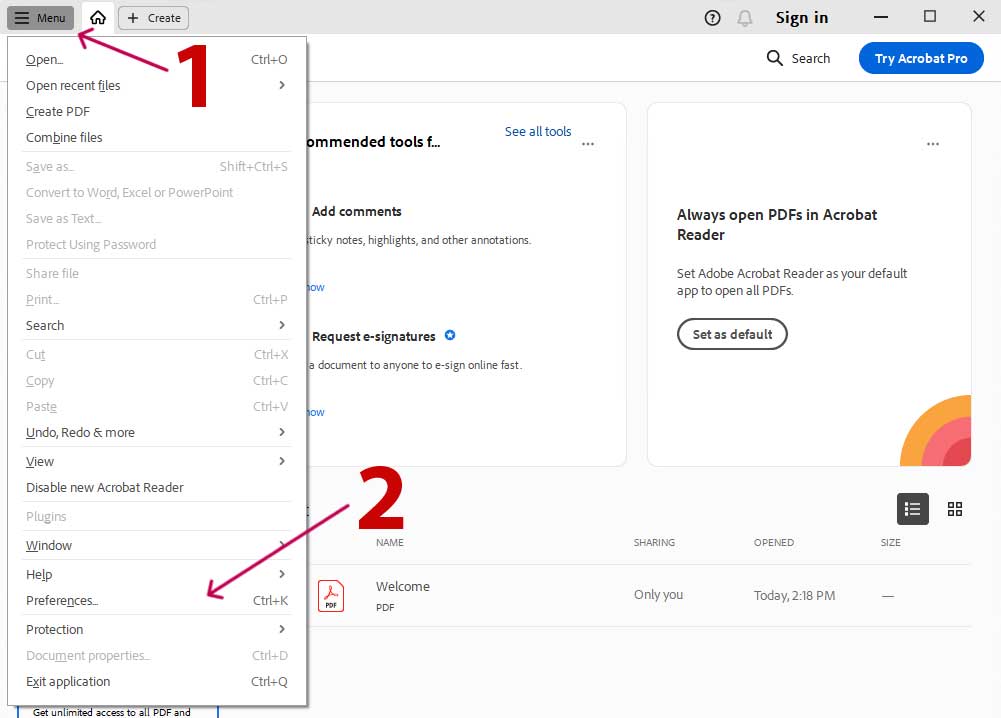Image resolution: width=1001 pixels, height=718 pixels.
Task: Click 'Always open PDFs in Acrobat Reader' heading
Action: [777, 225]
